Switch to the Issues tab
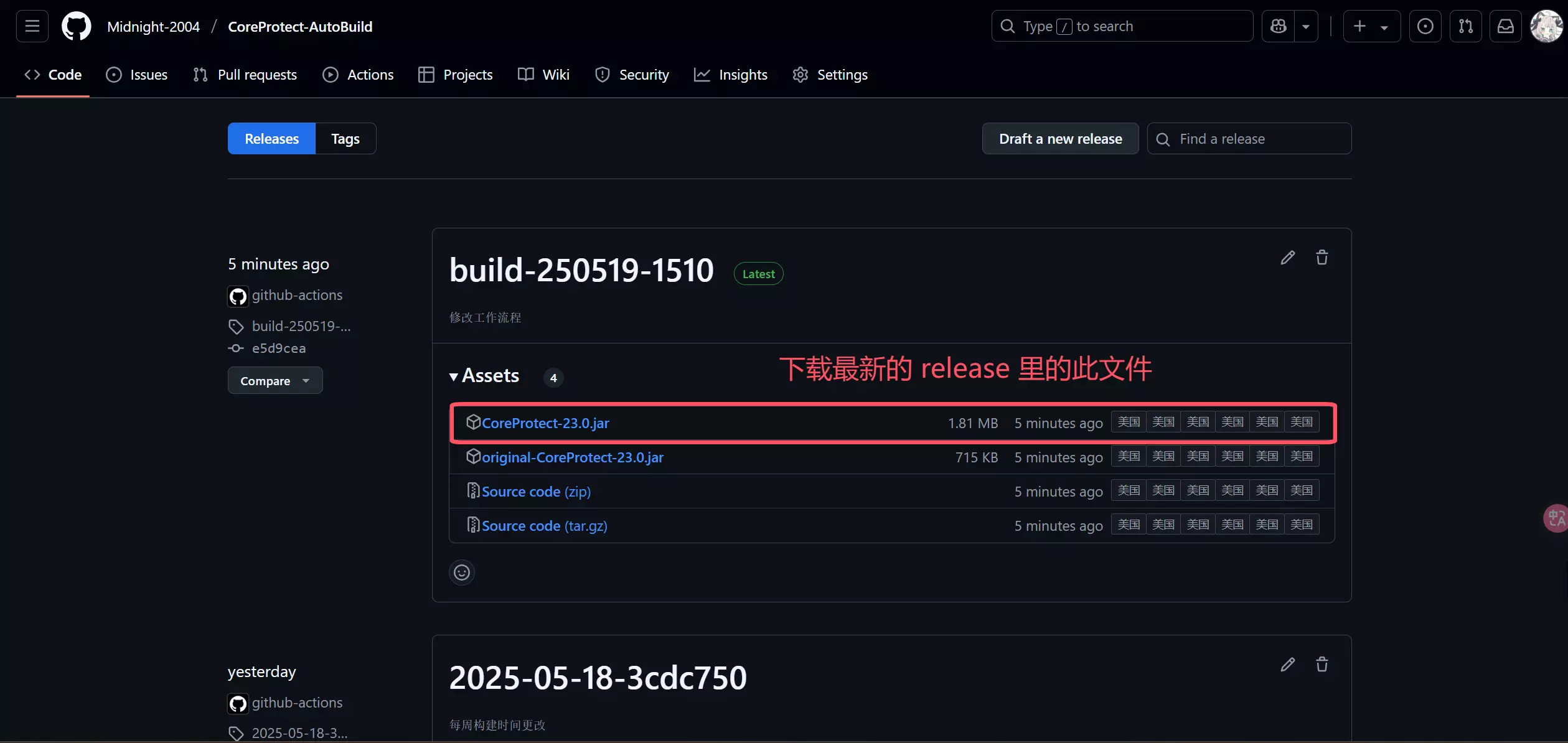The width and height of the screenshot is (1568, 743). pyautogui.click(x=137, y=75)
